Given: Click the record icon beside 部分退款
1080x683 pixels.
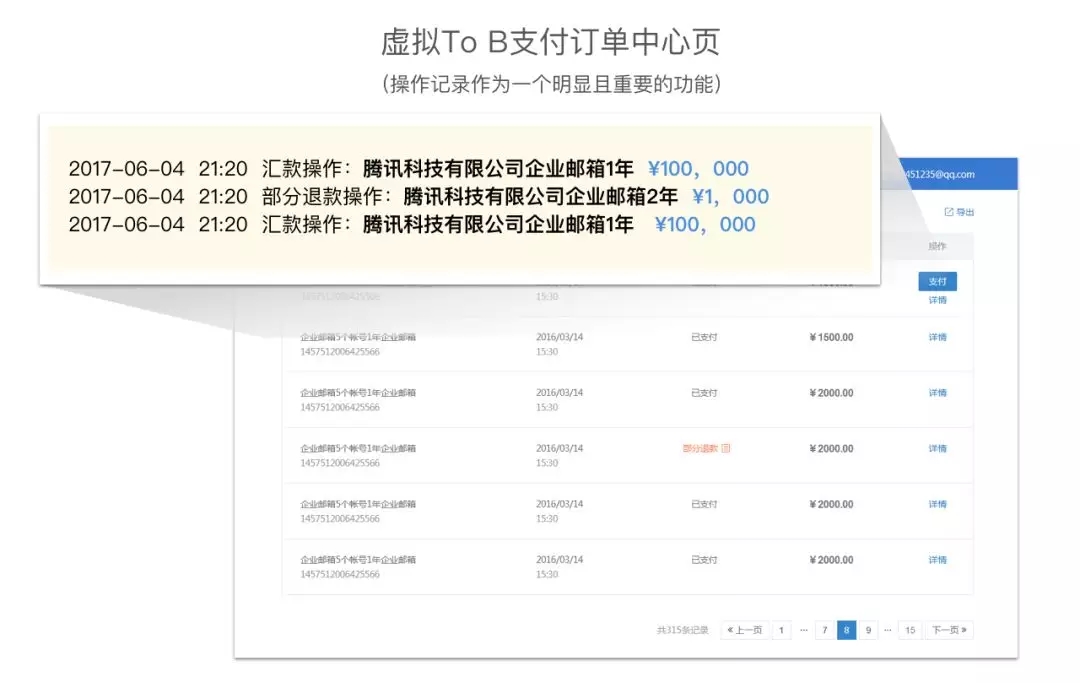Looking at the screenshot, I should (x=726, y=448).
